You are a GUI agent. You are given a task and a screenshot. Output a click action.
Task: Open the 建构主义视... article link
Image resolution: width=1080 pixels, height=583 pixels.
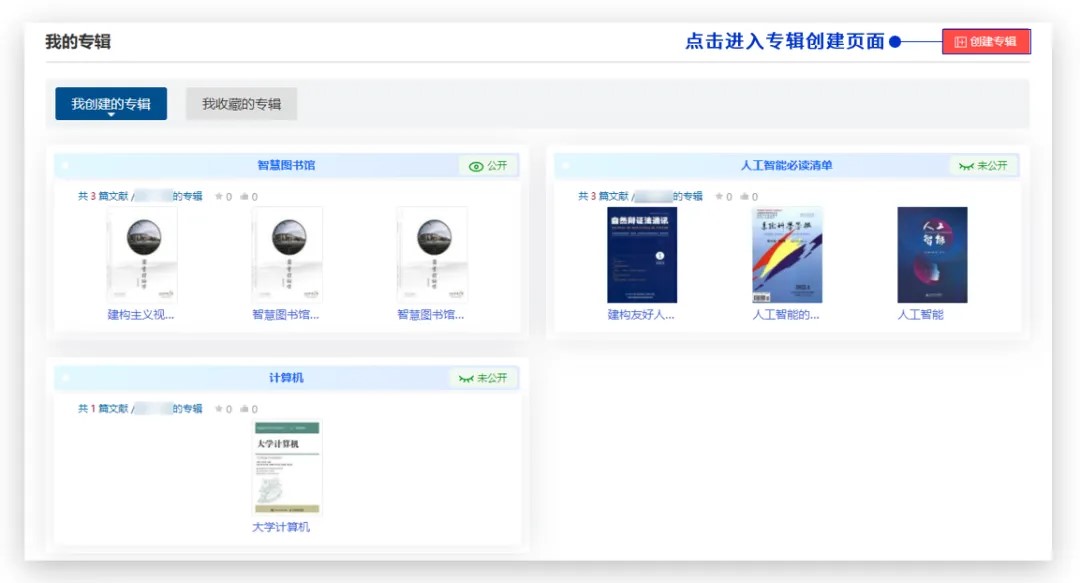[x=141, y=315]
